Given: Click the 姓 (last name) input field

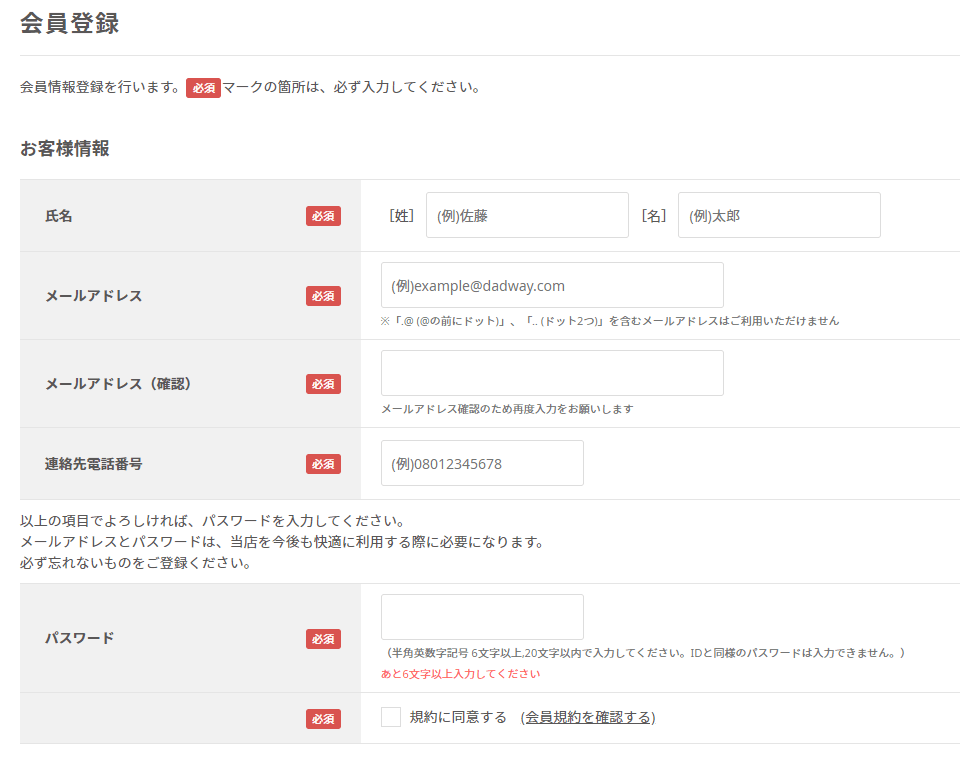Looking at the screenshot, I should [x=527, y=215].
